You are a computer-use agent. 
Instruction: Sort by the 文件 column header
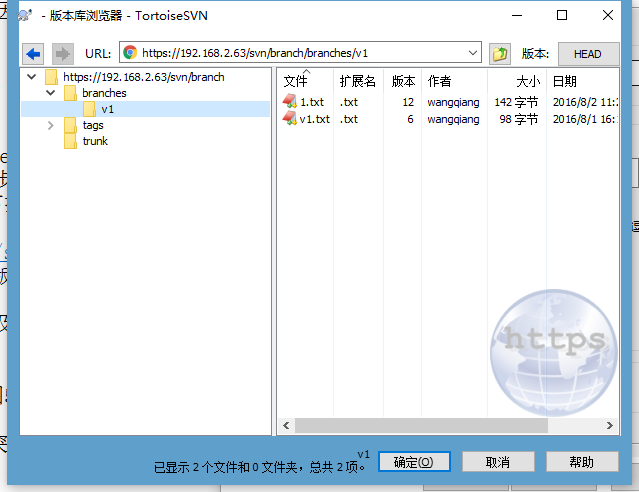tap(306, 81)
